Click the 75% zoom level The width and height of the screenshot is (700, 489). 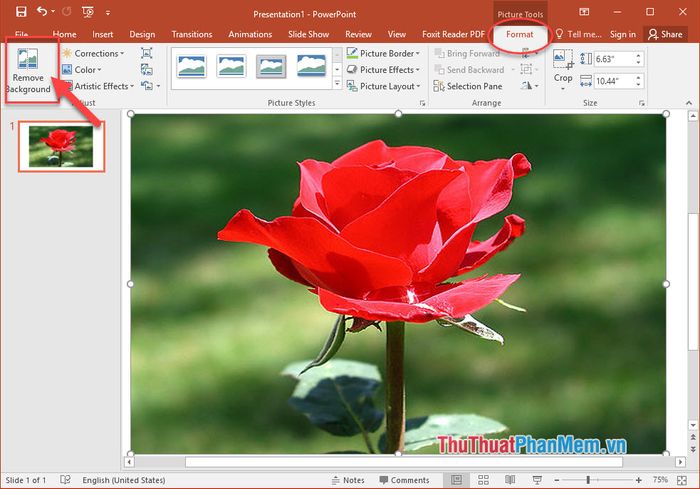point(660,480)
